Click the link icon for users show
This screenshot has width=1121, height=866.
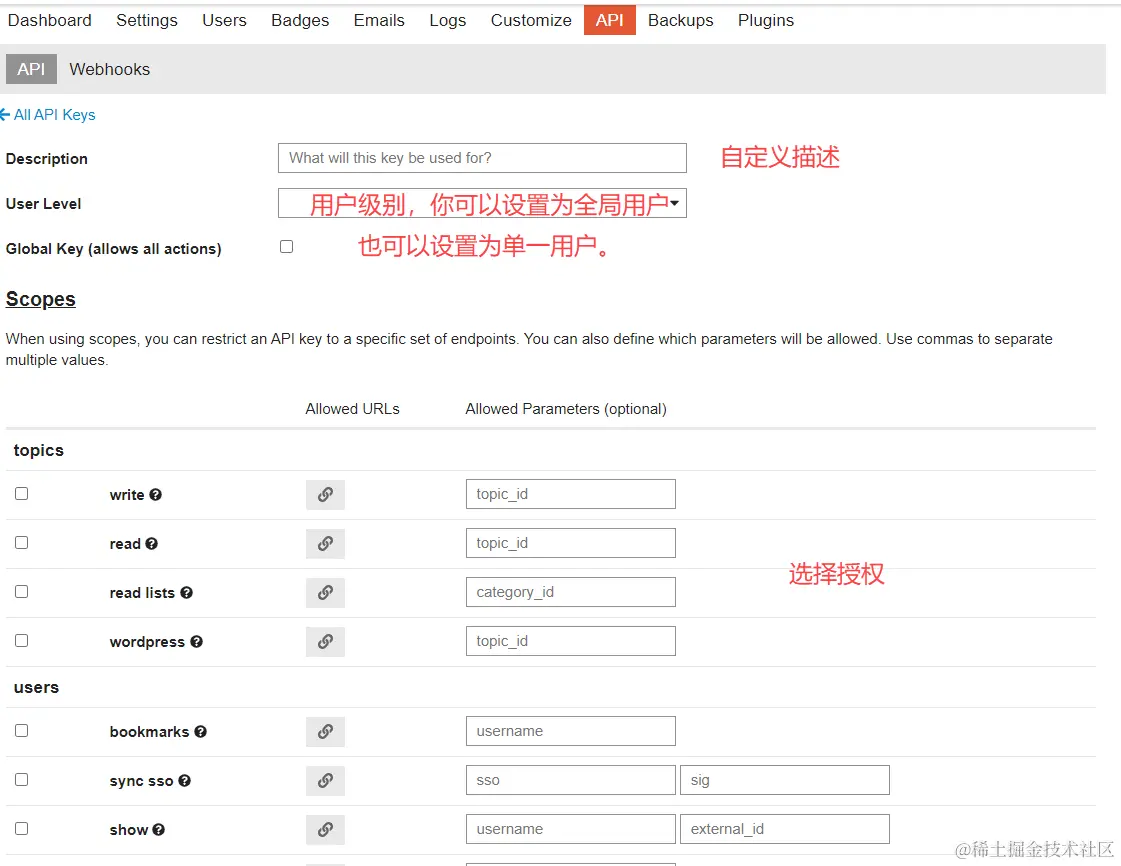(x=325, y=830)
